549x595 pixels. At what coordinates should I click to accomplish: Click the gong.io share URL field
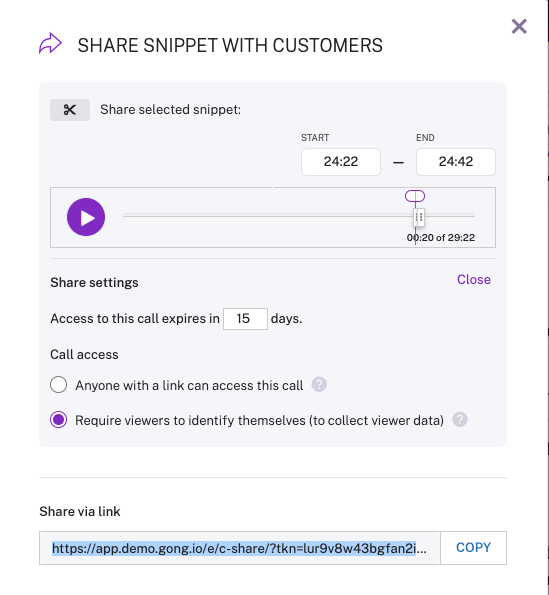click(x=240, y=548)
